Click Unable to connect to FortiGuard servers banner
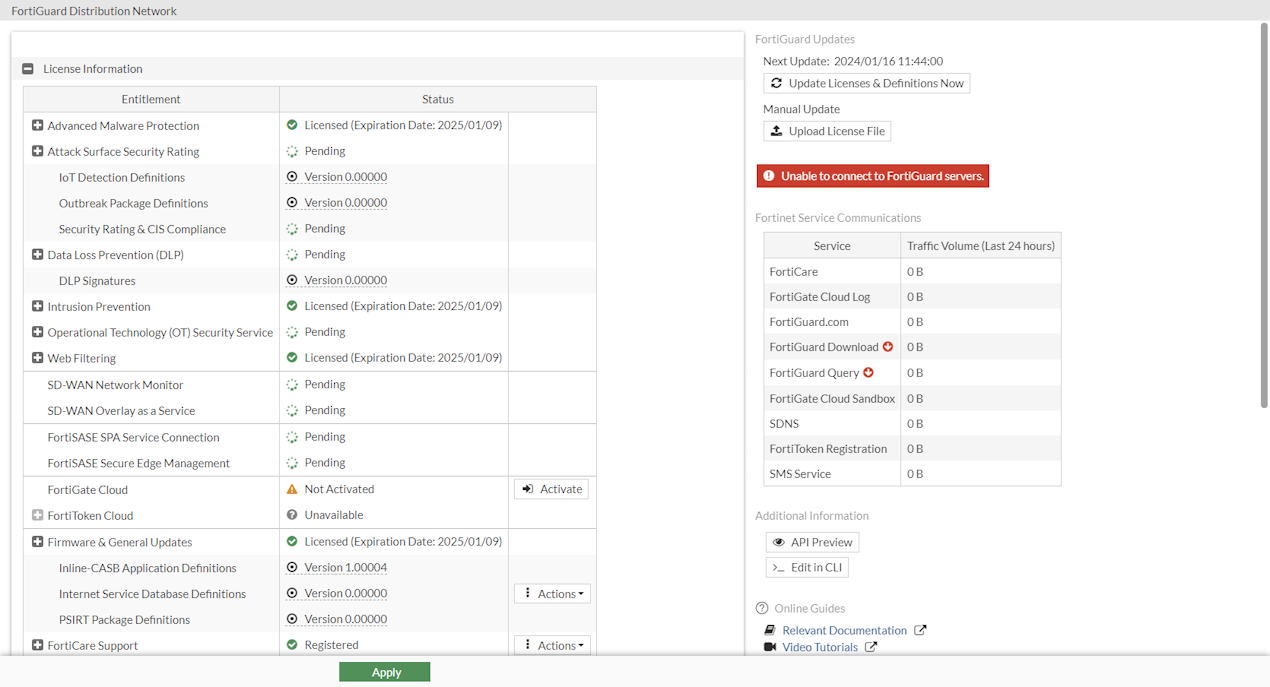The height and width of the screenshot is (687, 1270). pyautogui.click(x=873, y=176)
